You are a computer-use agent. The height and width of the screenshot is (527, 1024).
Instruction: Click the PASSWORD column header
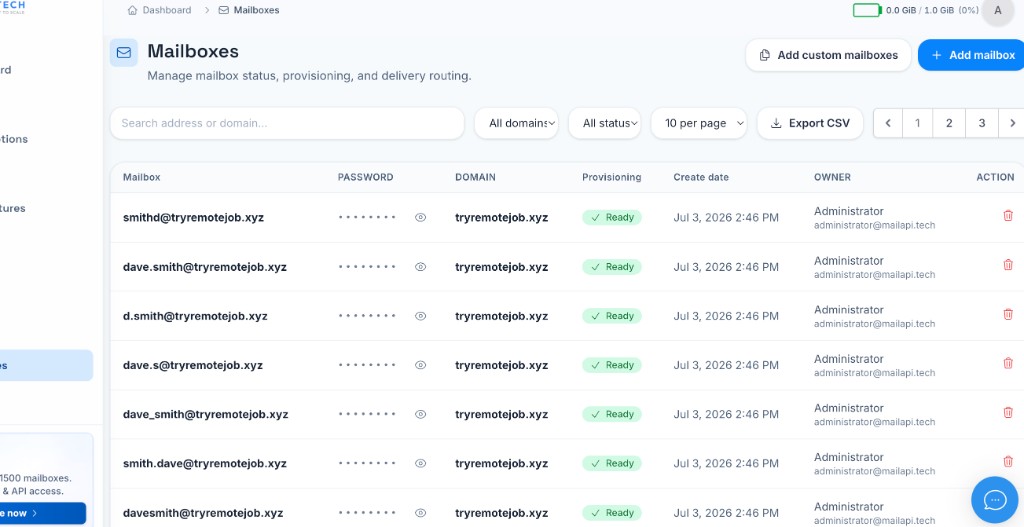pyautogui.click(x=365, y=177)
